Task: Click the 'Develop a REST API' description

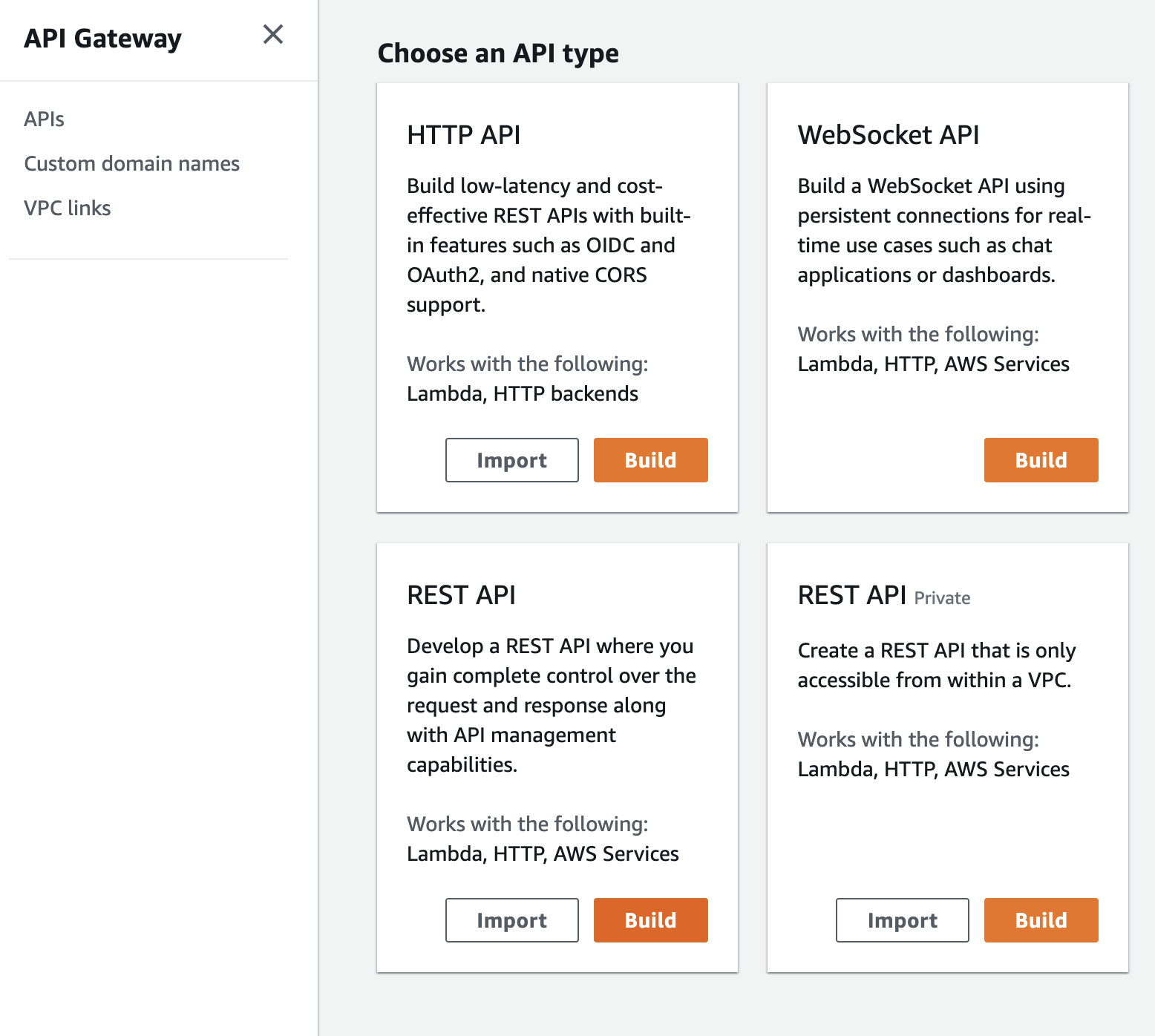Action: [x=551, y=705]
